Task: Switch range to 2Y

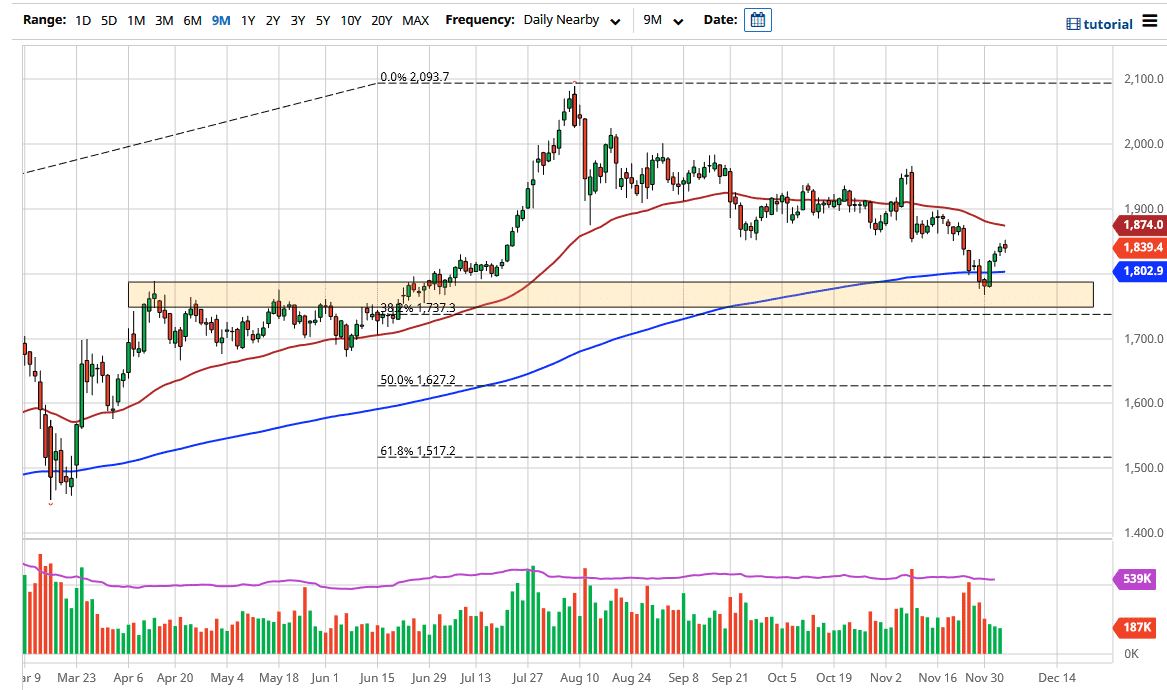Action: point(273,20)
